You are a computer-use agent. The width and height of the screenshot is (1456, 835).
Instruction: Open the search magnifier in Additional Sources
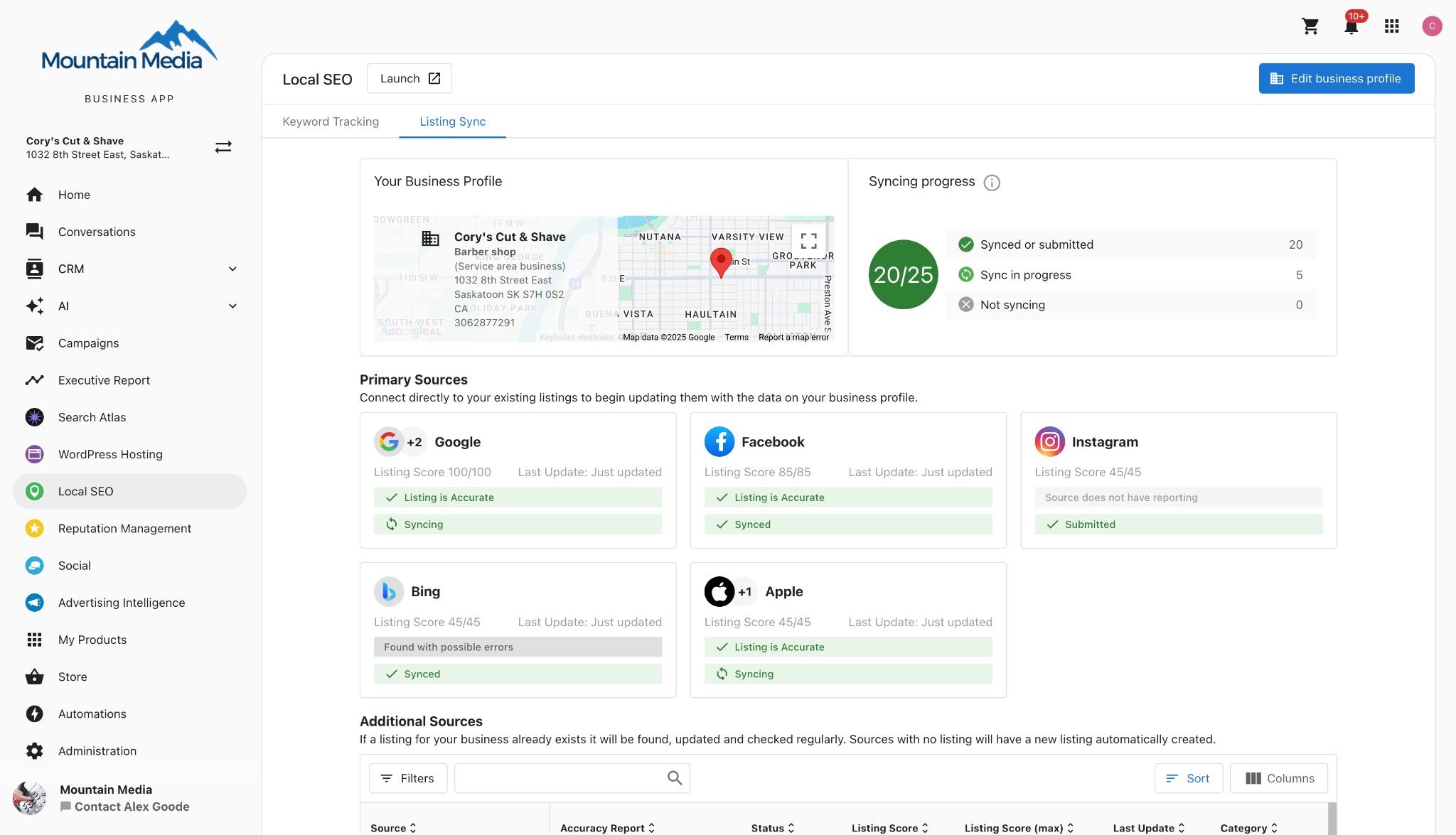click(x=673, y=778)
